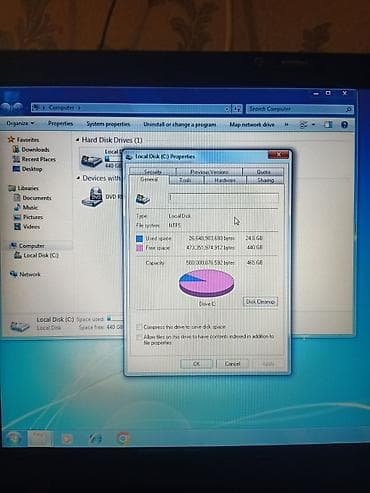The width and height of the screenshot is (370, 493).
Task: Open the media player taskbar icon
Action: [66, 439]
